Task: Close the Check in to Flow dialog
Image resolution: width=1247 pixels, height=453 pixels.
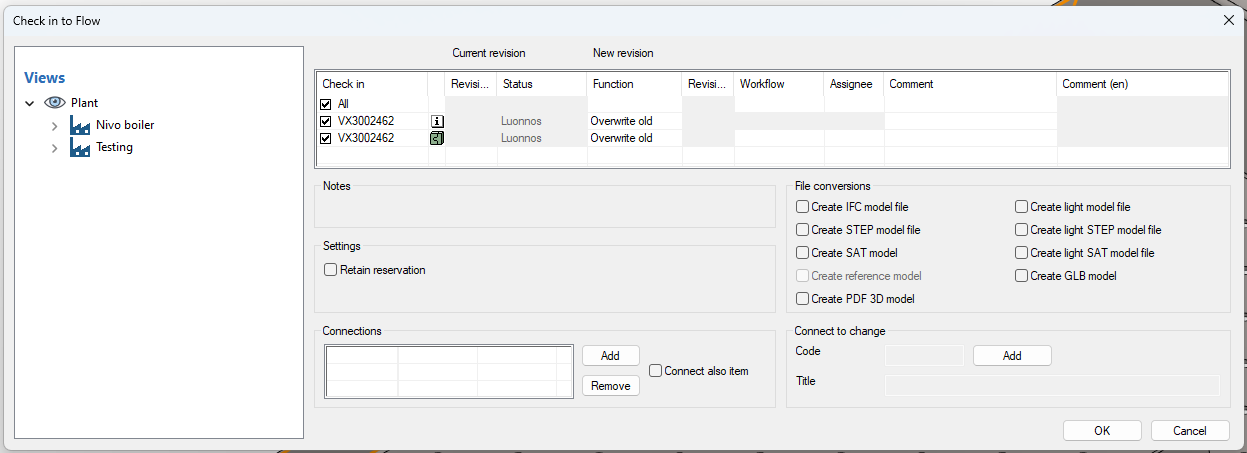Action: coord(1229,20)
